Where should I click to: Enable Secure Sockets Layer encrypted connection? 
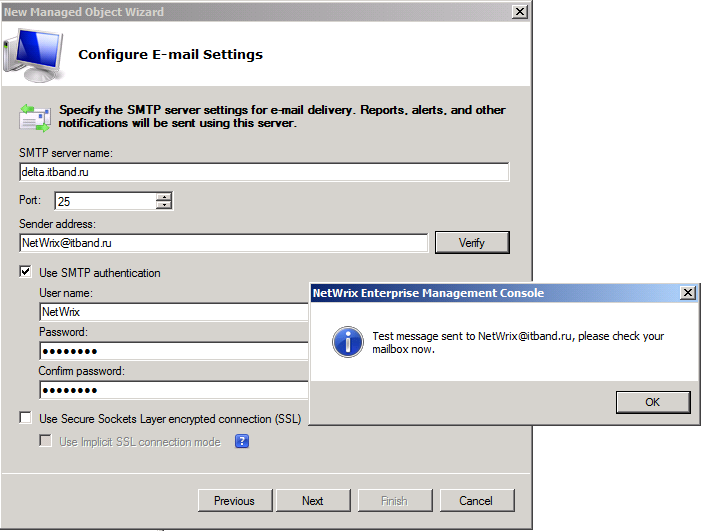(x=26, y=418)
